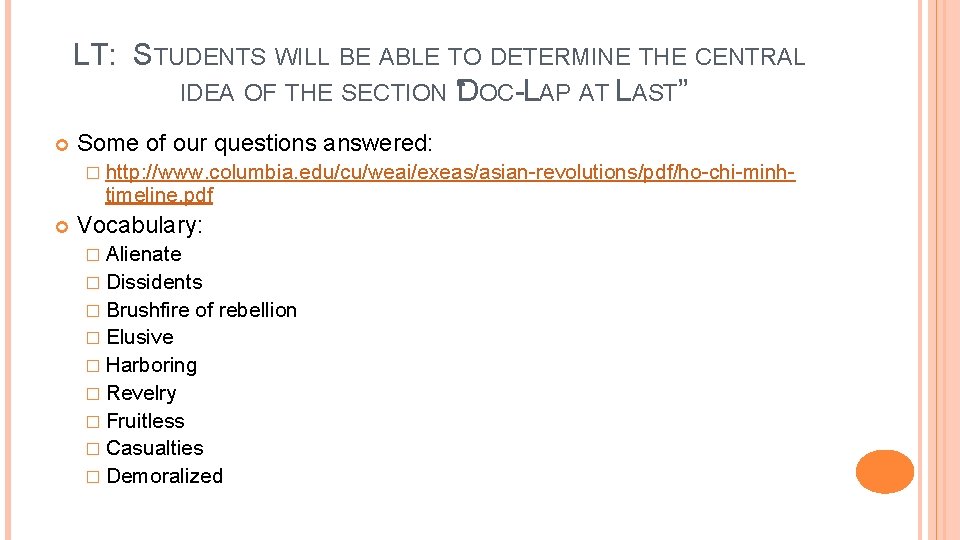This screenshot has height=540, width=960.
Task: Select the "Brushfire of rebellion" entry
Action: coord(201,310)
